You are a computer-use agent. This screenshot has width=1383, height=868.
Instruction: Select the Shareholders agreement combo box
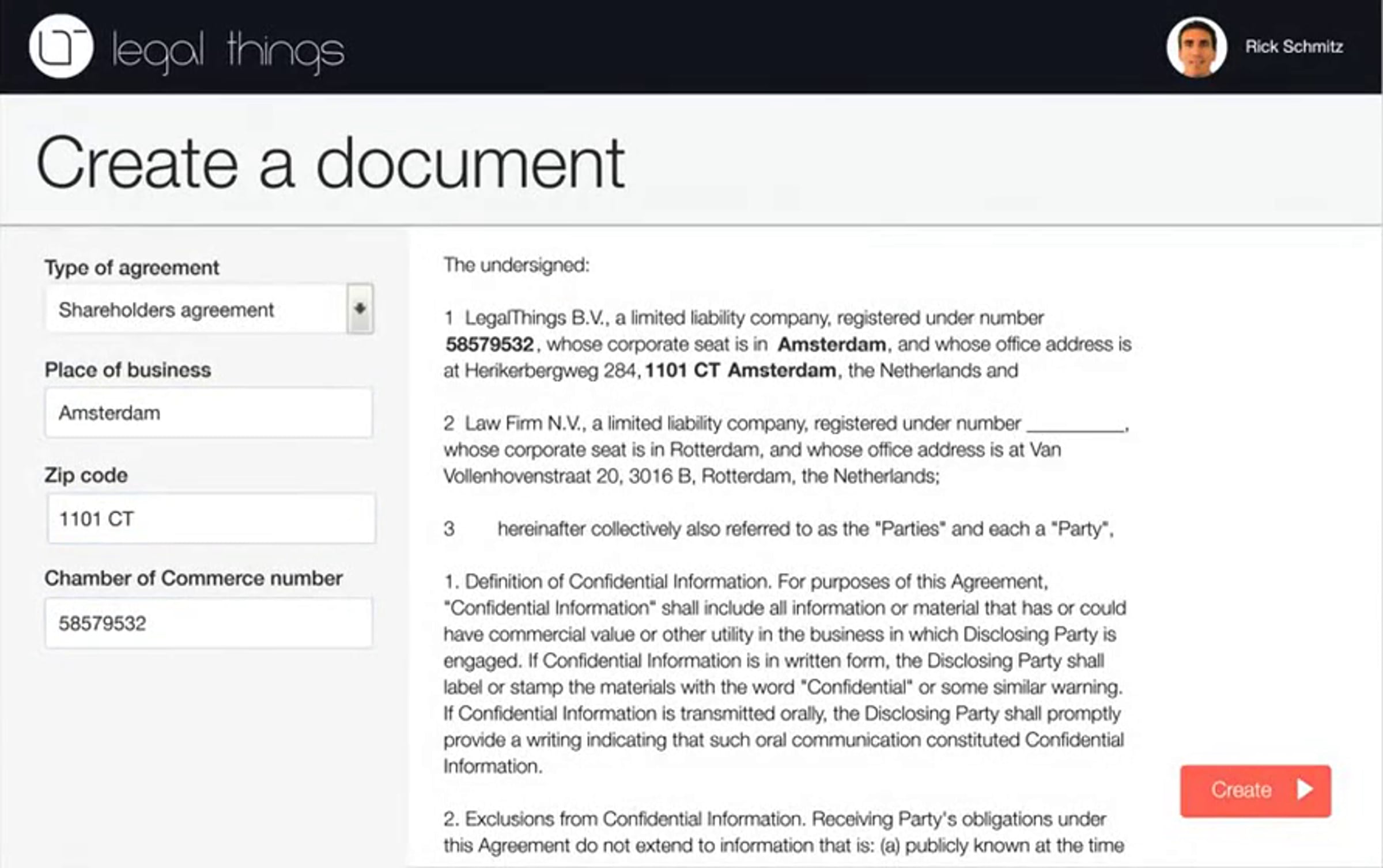pyautogui.click(x=209, y=309)
